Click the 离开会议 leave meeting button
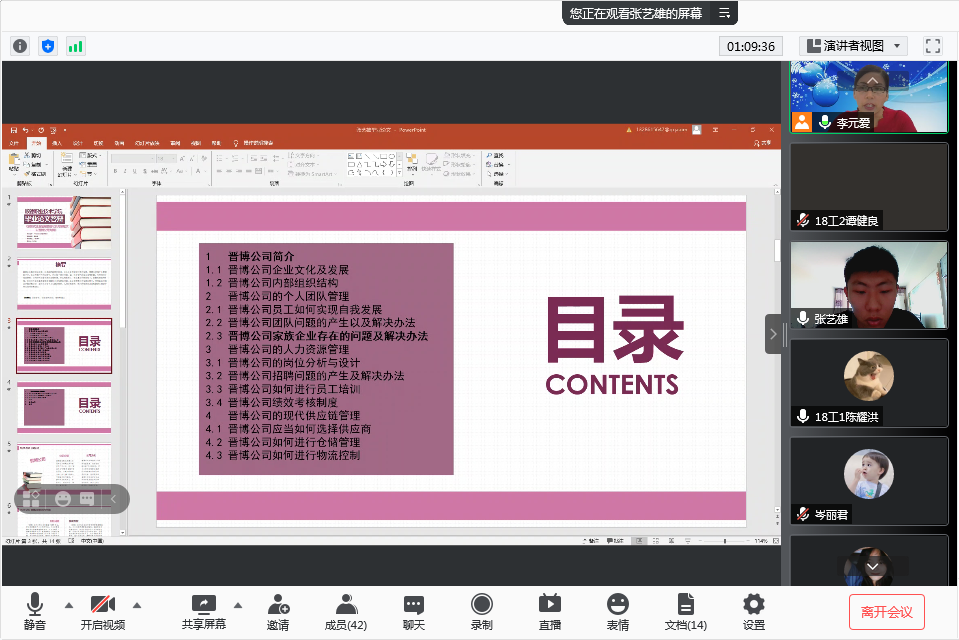 click(886, 612)
